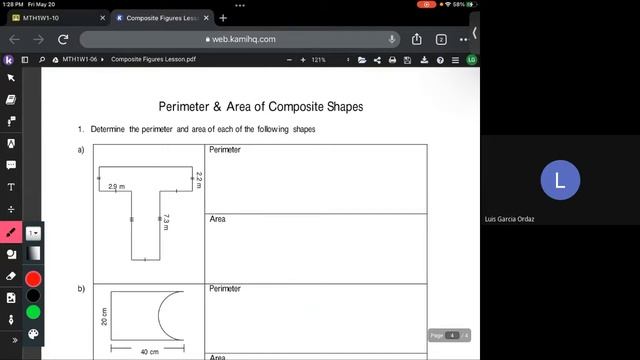Open a new browser tab
The image size is (640, 360).
(223, 18)
